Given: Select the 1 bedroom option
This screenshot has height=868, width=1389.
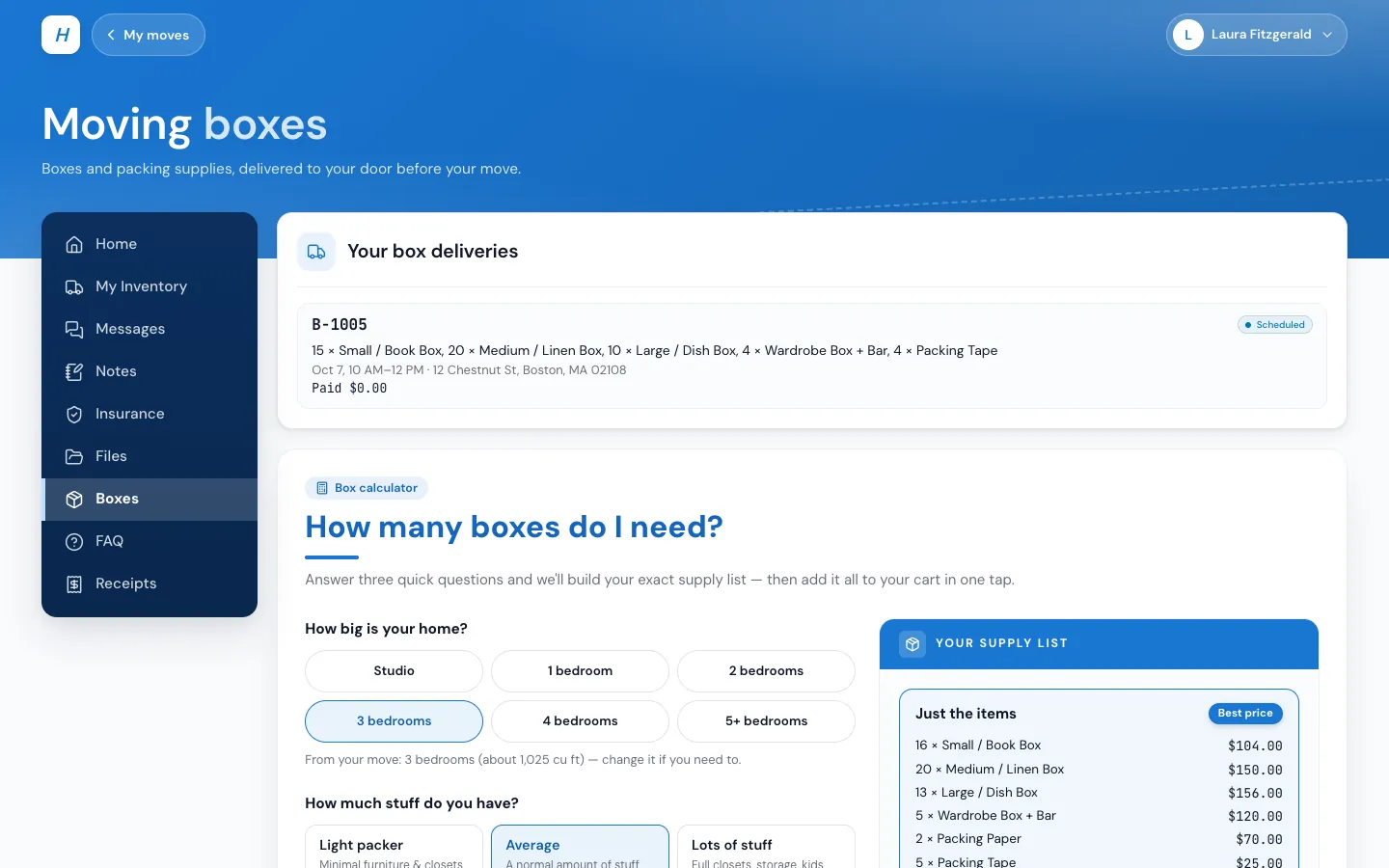Looking at the screenshot, I should pos(580,671).
